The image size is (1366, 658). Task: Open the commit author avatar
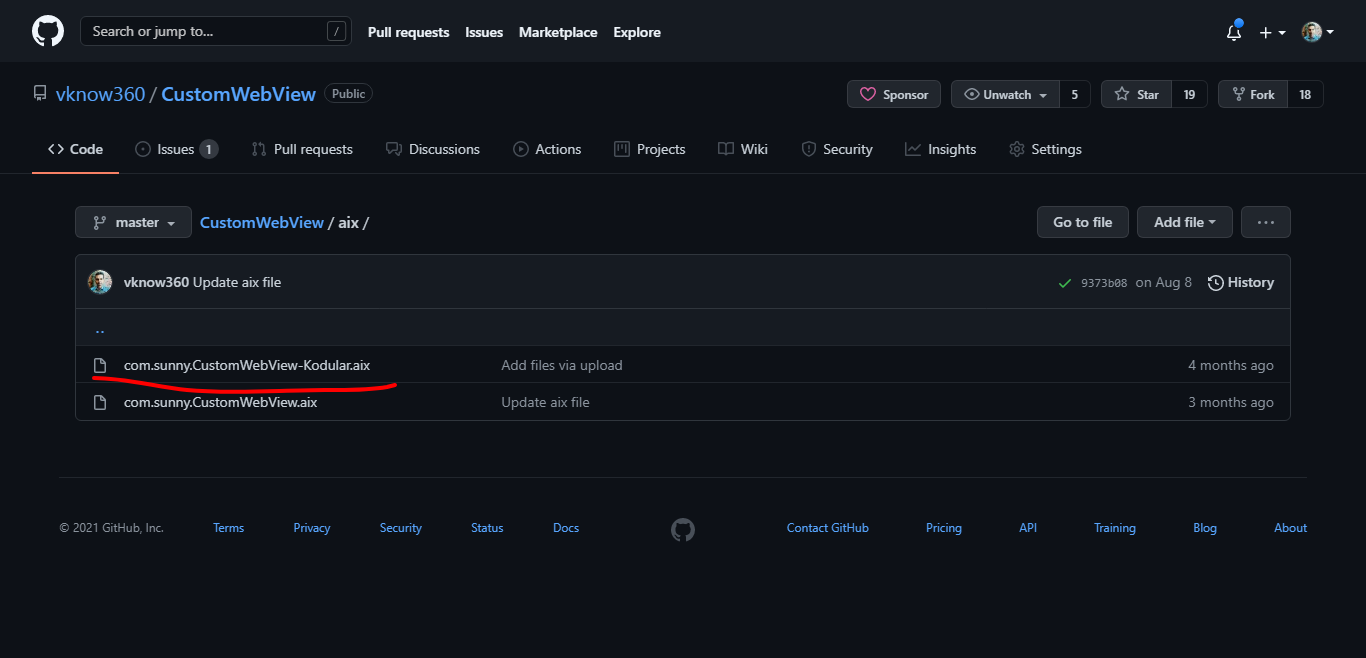[100, 282]
